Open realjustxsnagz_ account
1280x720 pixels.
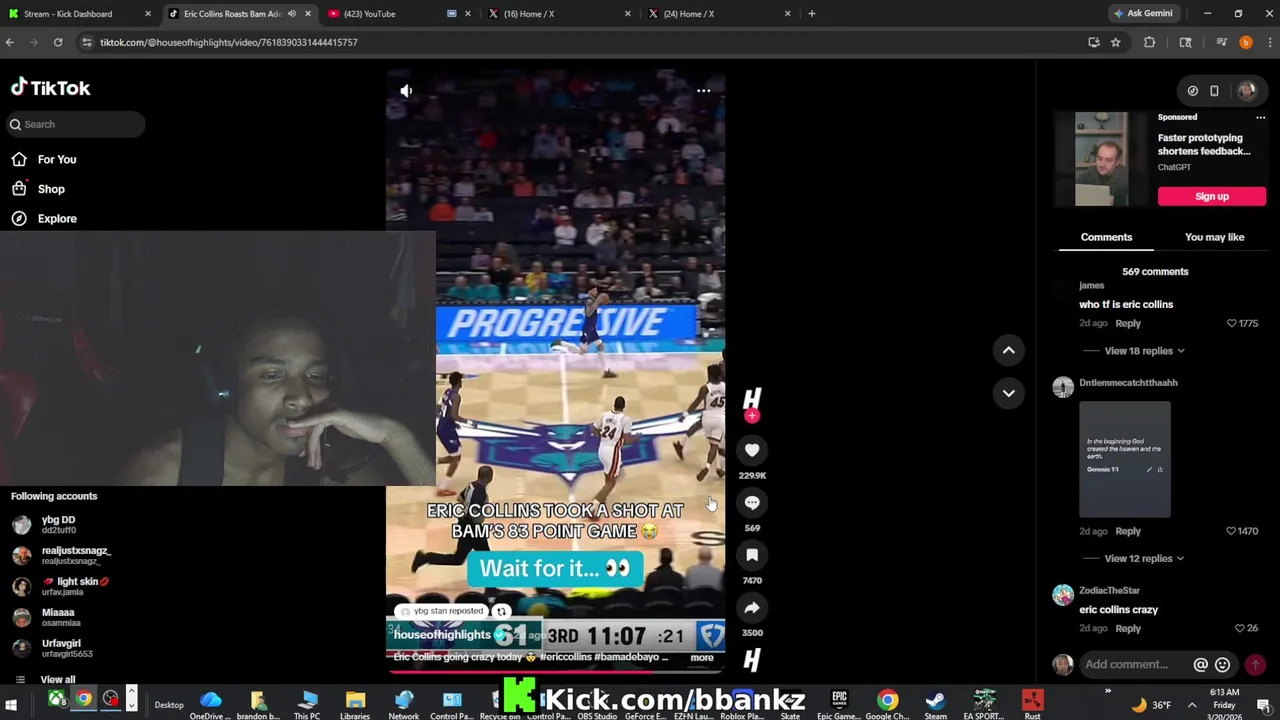pos(60,555)
